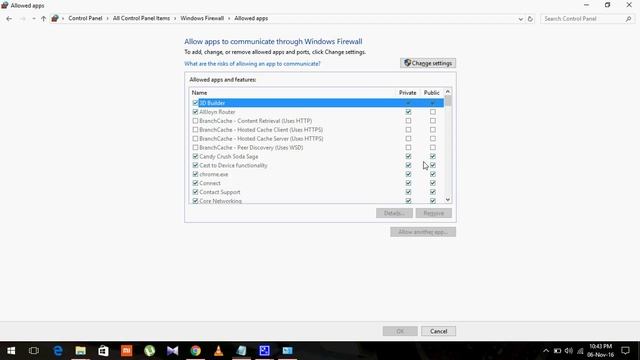
Task: Open the notepad-like taskbar app icon
Action: pyautogui.click(x=241, y=351)
